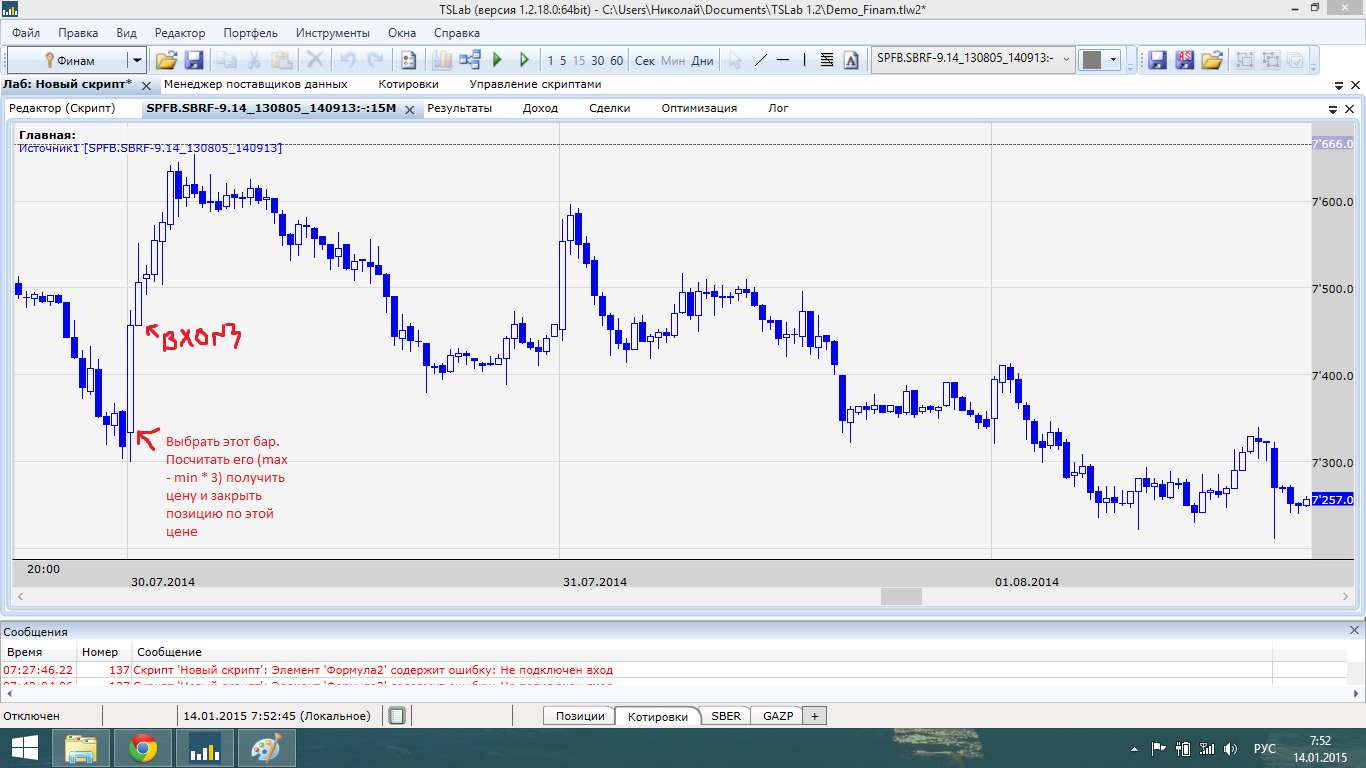Set interval to 5
The width and height of the screenshot is (1366, 768).
563,60
